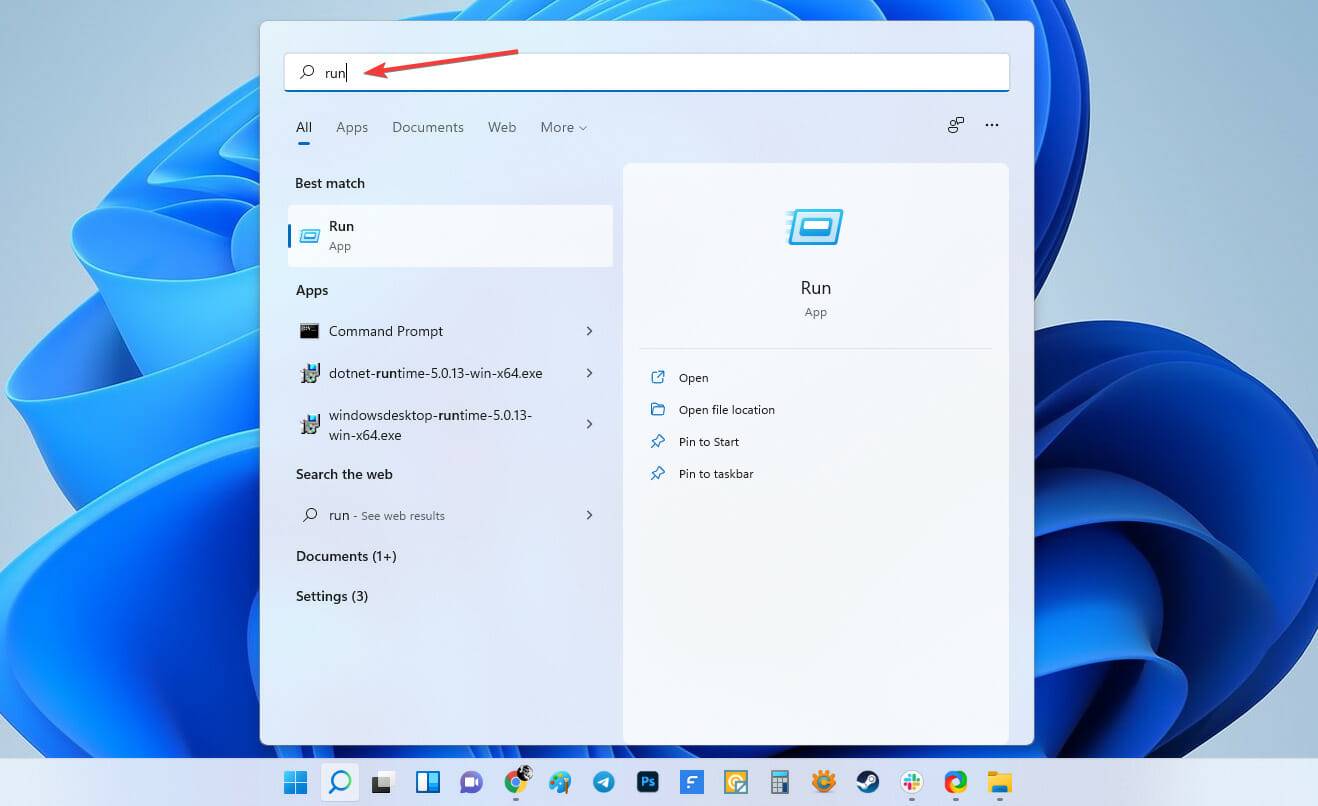Open CCleaner from the taskbar
The image size is (1318, 806).
click(823, 782)
